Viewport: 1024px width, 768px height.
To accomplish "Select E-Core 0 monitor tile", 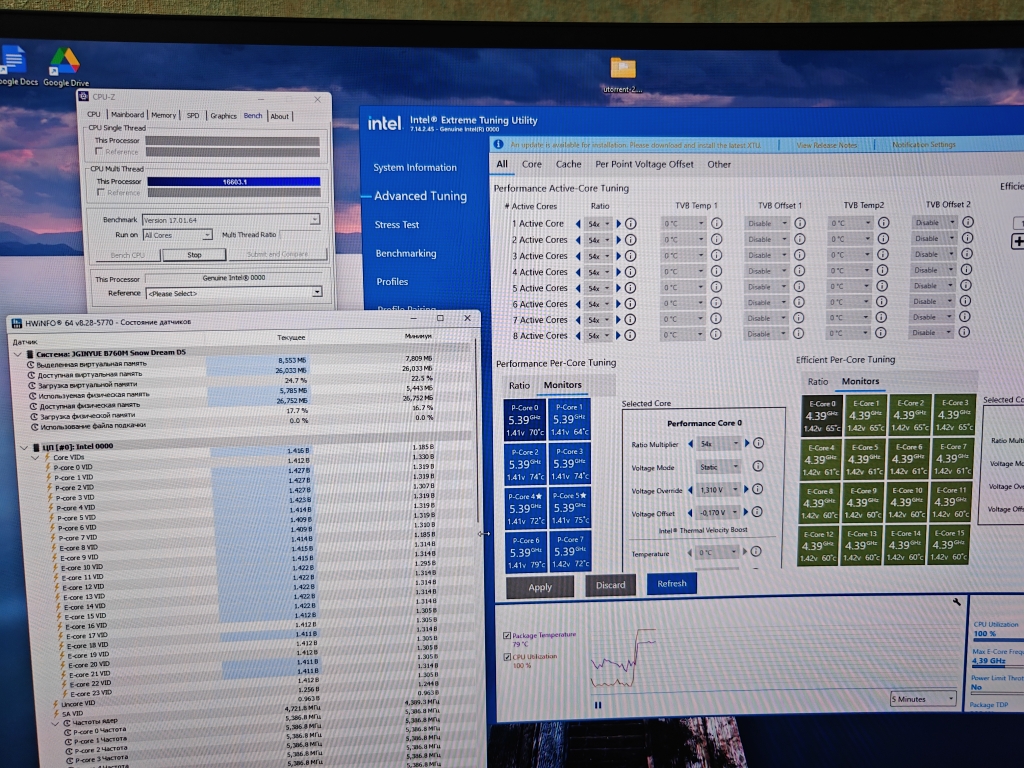I will (x=821, y=415).
